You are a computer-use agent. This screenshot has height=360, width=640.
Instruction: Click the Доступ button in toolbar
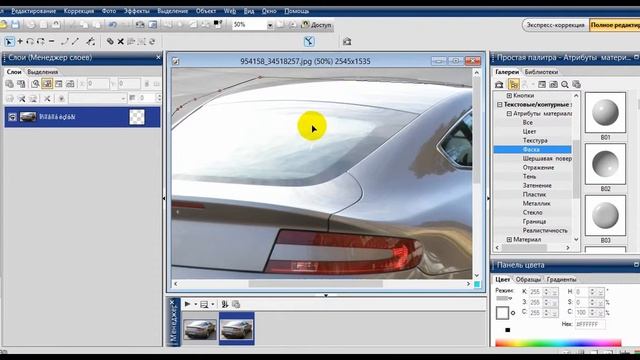pyautogui.click(x=316, y=24)
